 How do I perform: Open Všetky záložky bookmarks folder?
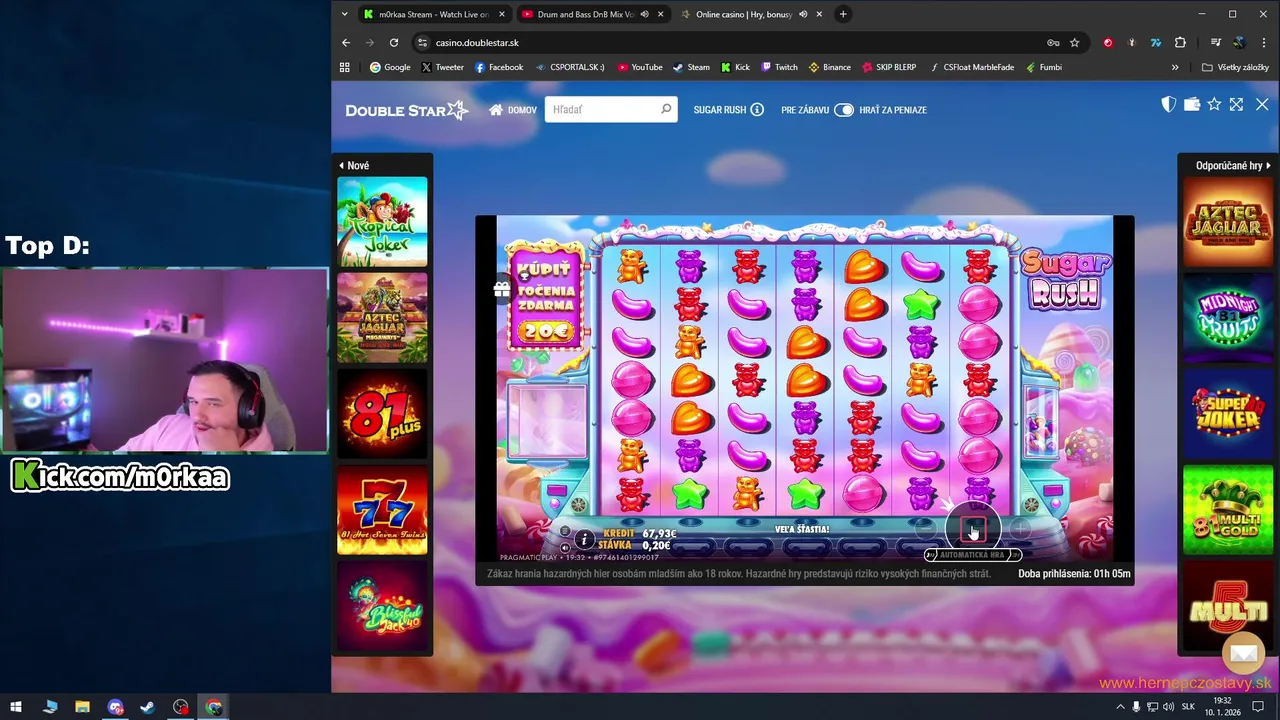[1236, 67]
